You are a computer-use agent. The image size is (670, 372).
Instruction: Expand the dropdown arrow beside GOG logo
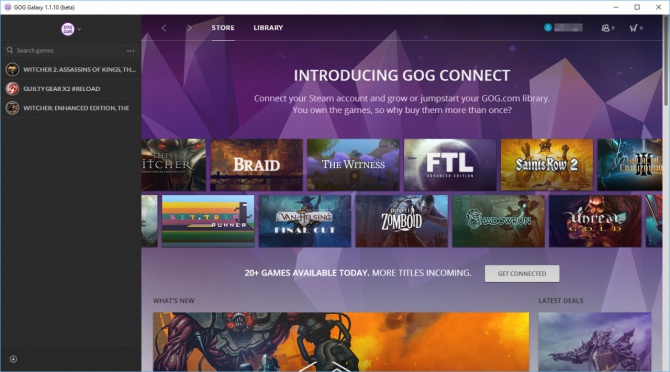[79, 29]
